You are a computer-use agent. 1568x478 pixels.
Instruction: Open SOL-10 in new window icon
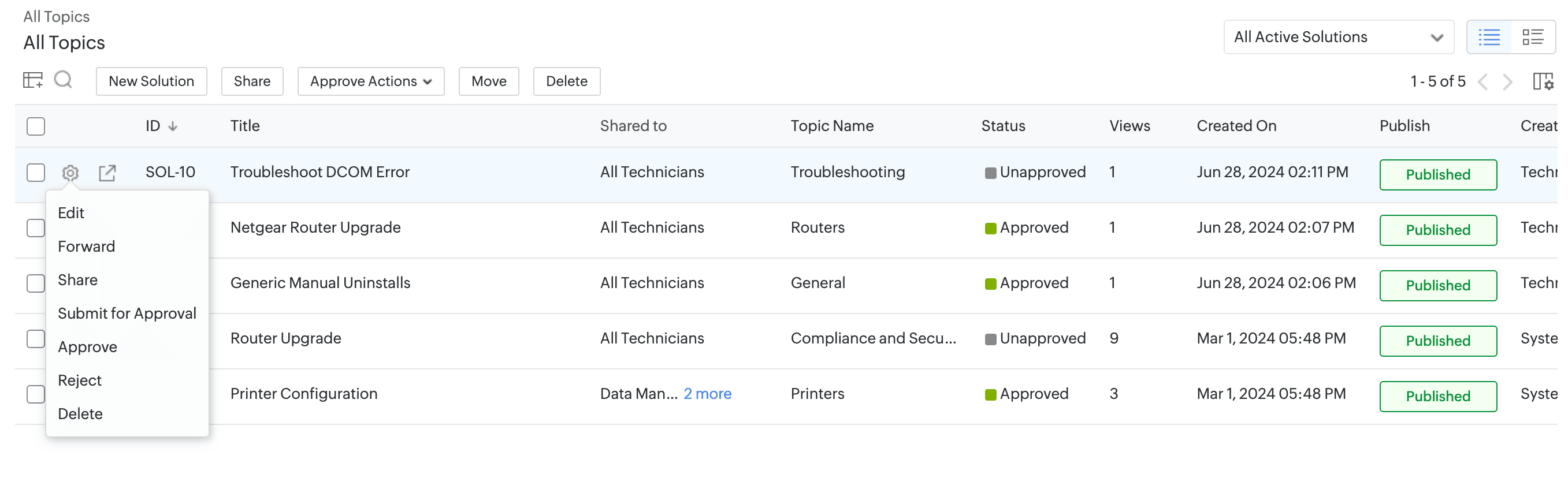click(x=107, y=173)
